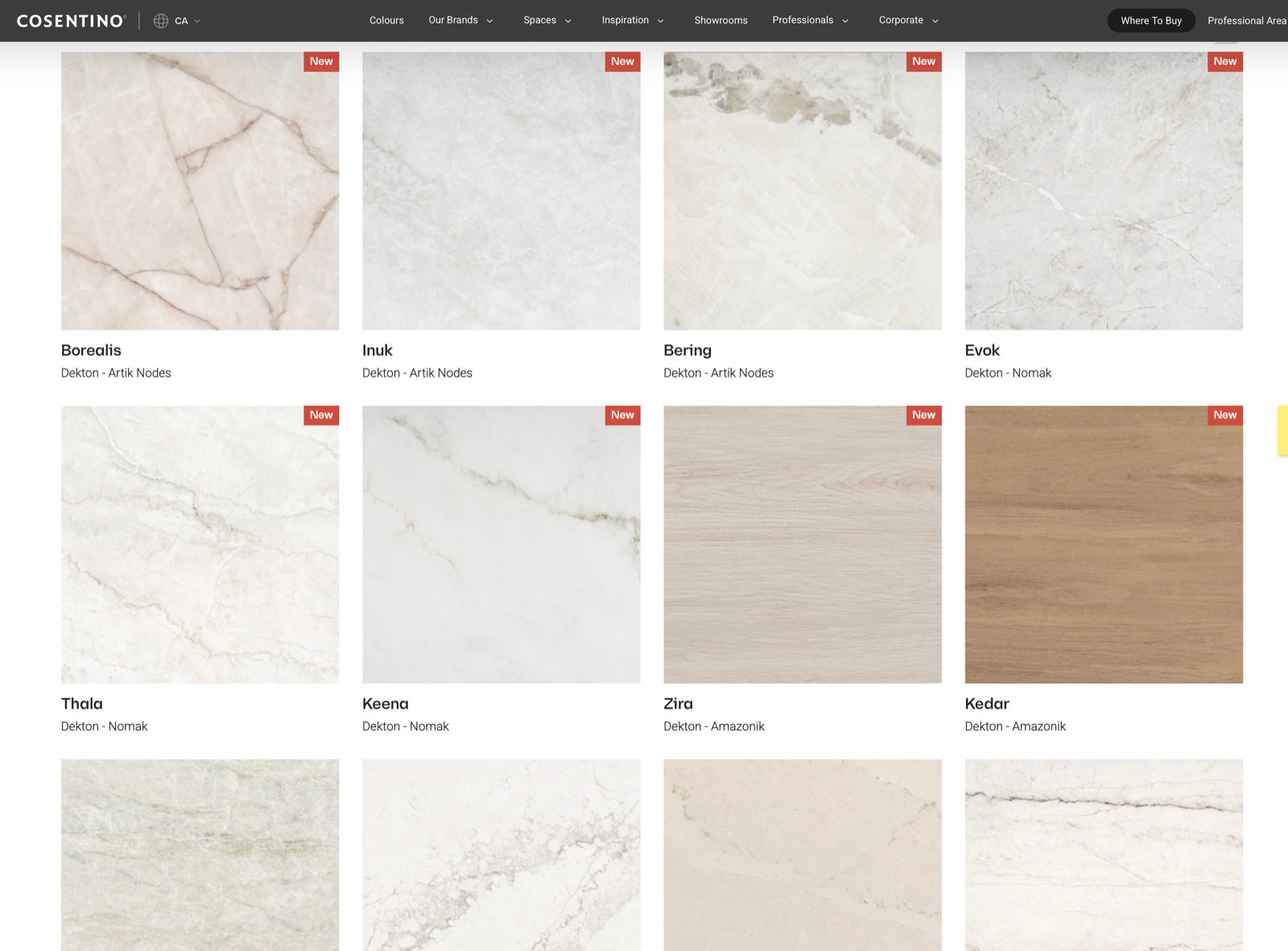Open the globe region selector icon
1288x951 pixels.
tap(161, 21)
